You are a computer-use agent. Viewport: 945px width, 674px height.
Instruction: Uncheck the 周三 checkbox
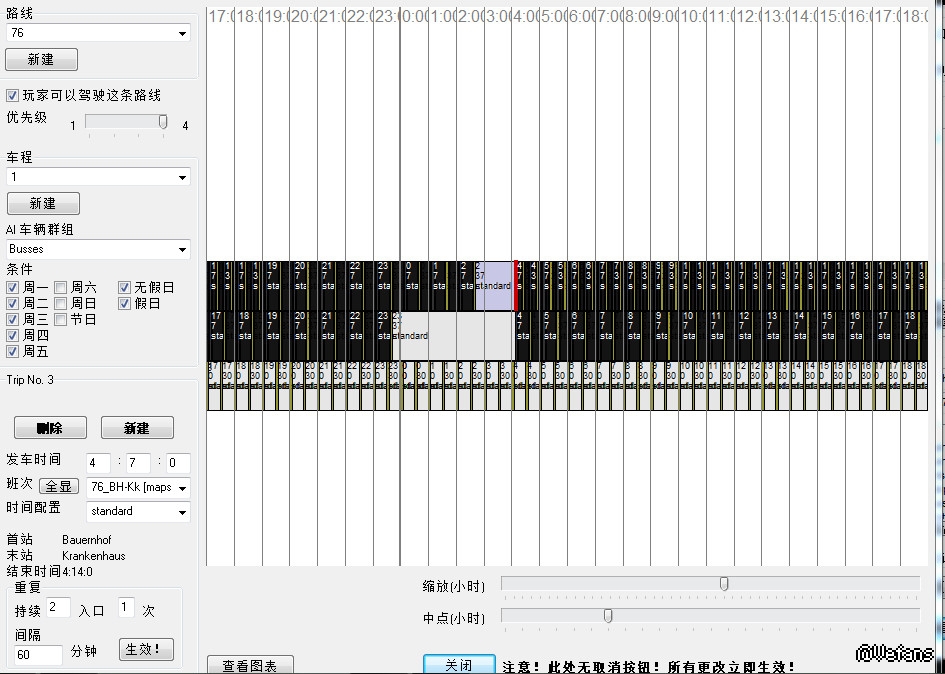pos(12,320)
